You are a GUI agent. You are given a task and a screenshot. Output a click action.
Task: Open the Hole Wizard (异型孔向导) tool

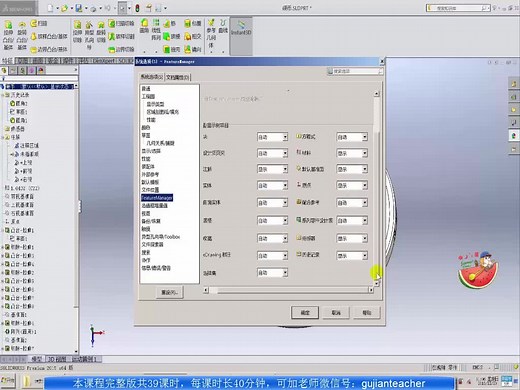[x=89, y=35]
